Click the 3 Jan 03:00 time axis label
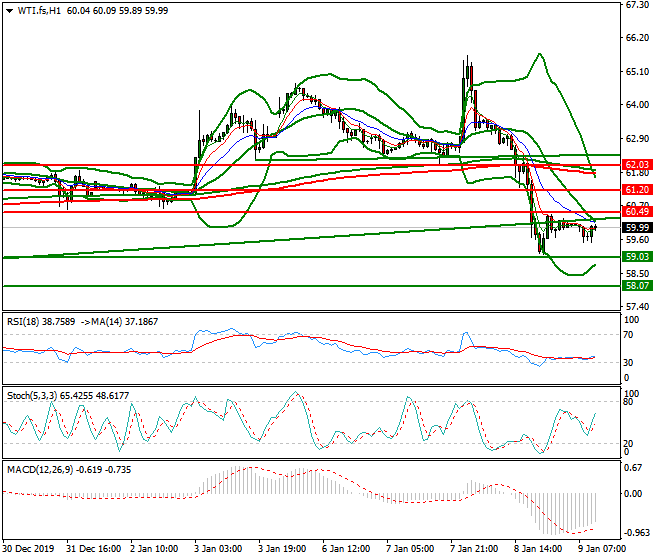The height and width of the screenshot is (560, 660). click(x=218, y=549)
